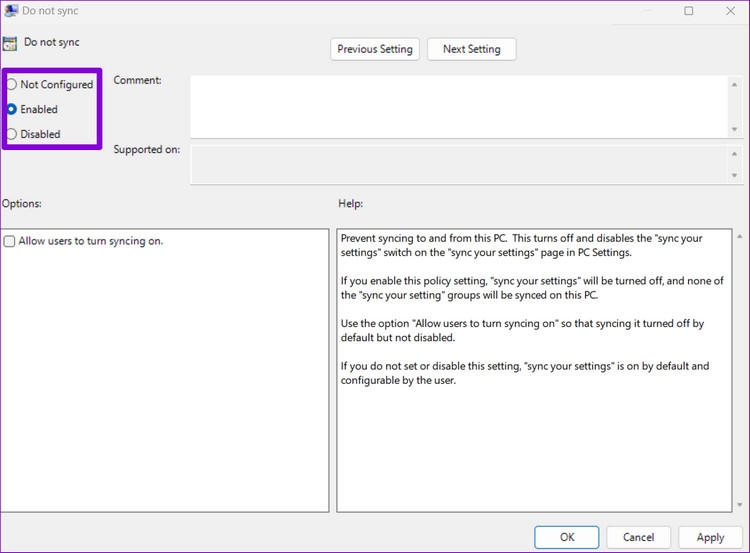The width and height of the screenshot is (750, 553).
Task: Select the Enabled radio button
Action: pos(11,110)
